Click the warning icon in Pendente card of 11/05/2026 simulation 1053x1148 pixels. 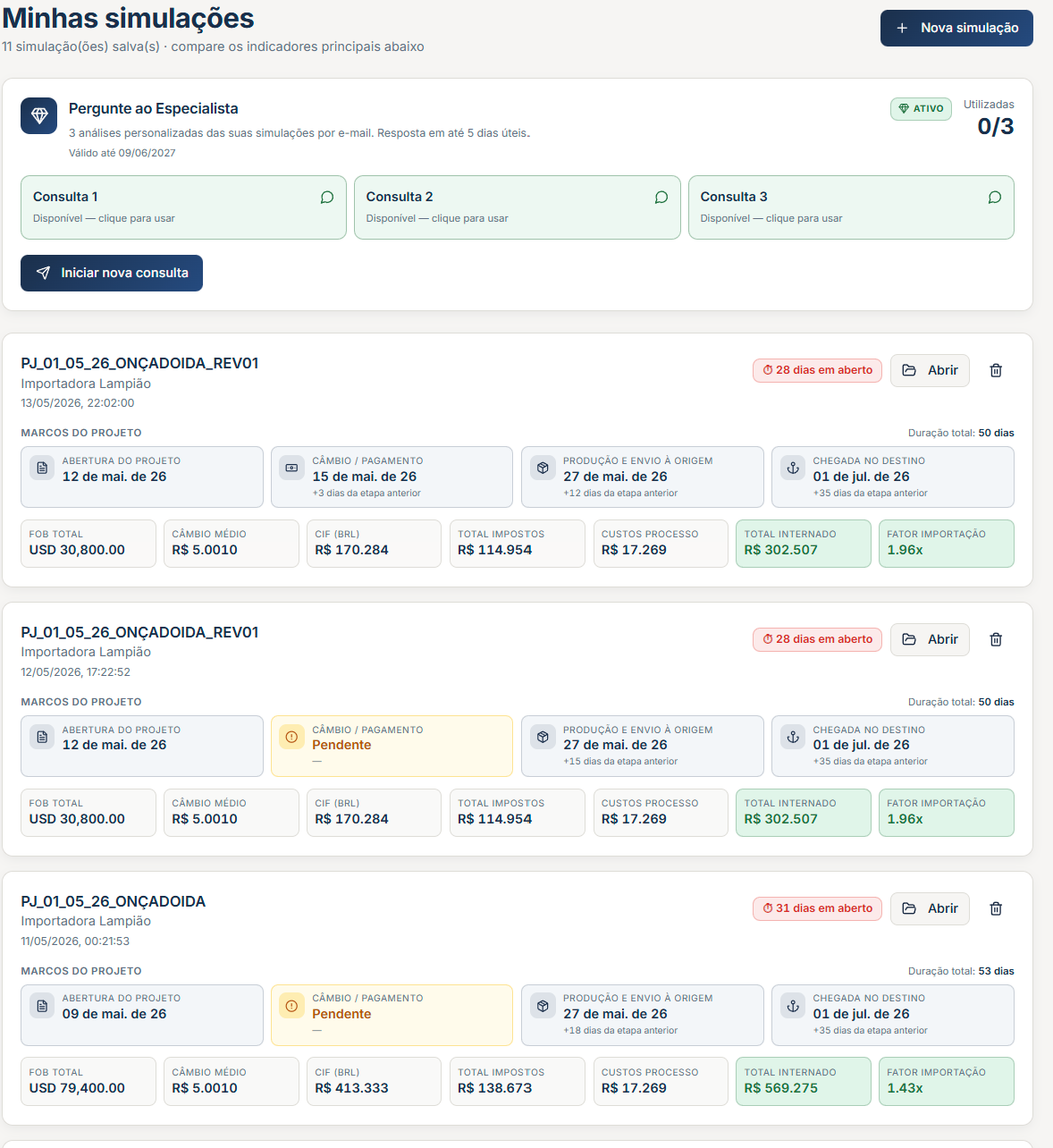tap(291, 1006)
